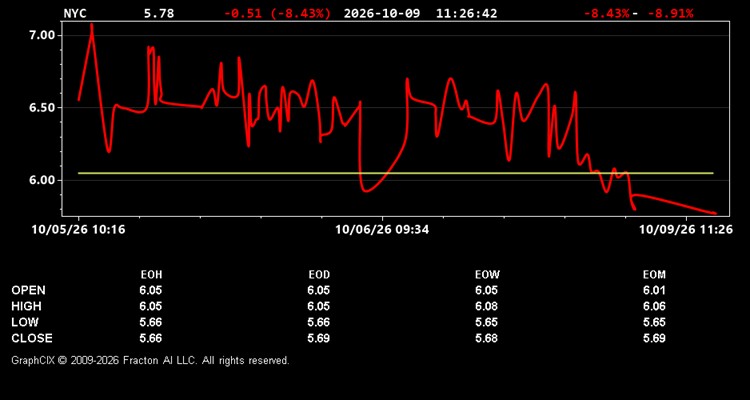Click the -8.91% range value top right

(x=670, y=13)
